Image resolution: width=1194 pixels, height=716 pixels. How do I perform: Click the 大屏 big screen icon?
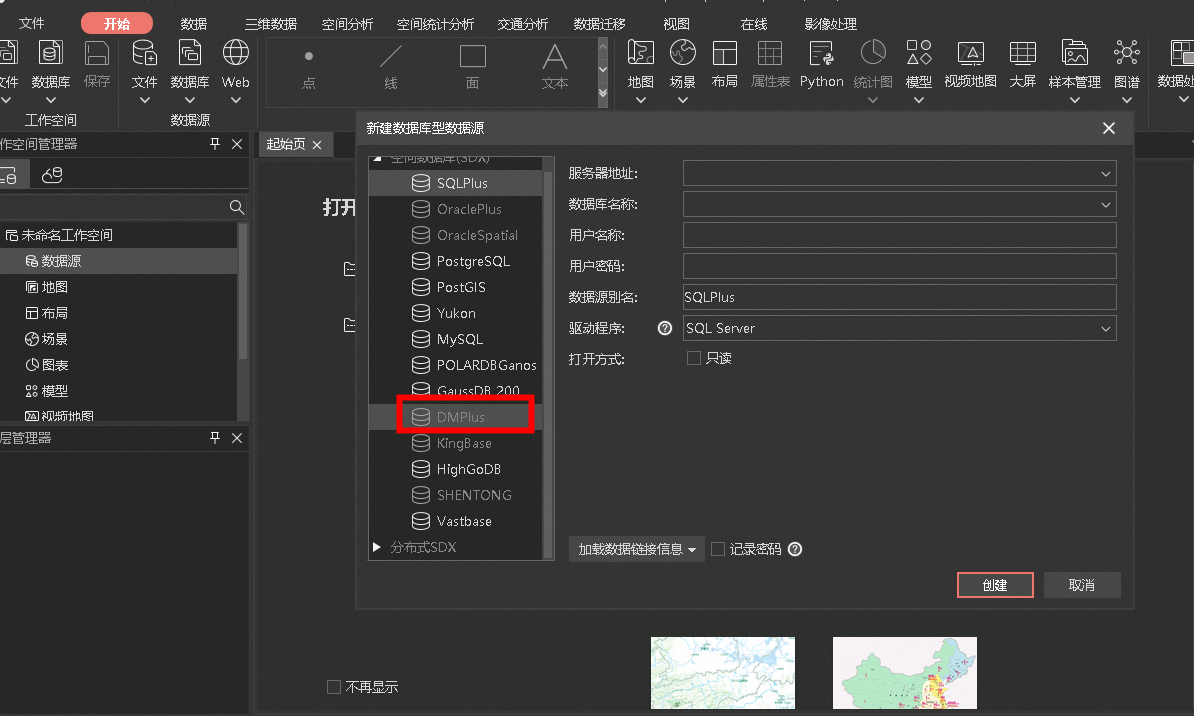click(x=1022, y=53)
